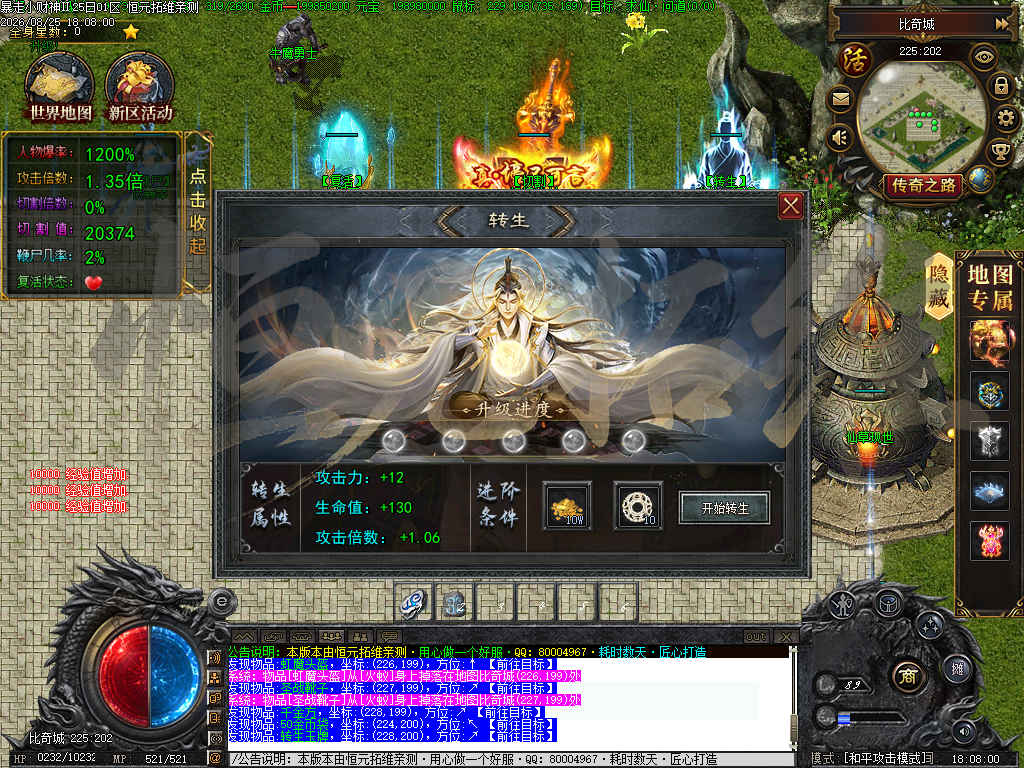Click the first upgrade progress orb
Screen dimensions: 1024x768
394,441
